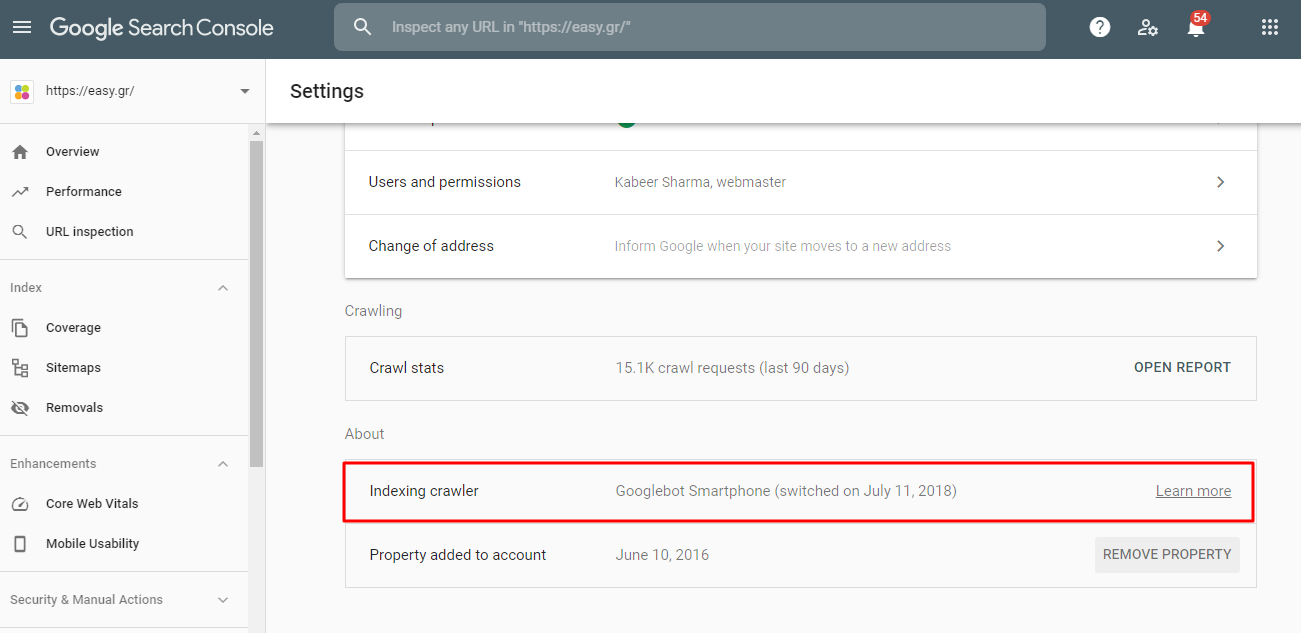Collapse the Index section
Screen dimensions: 1301x633
[x=223, y=288]
